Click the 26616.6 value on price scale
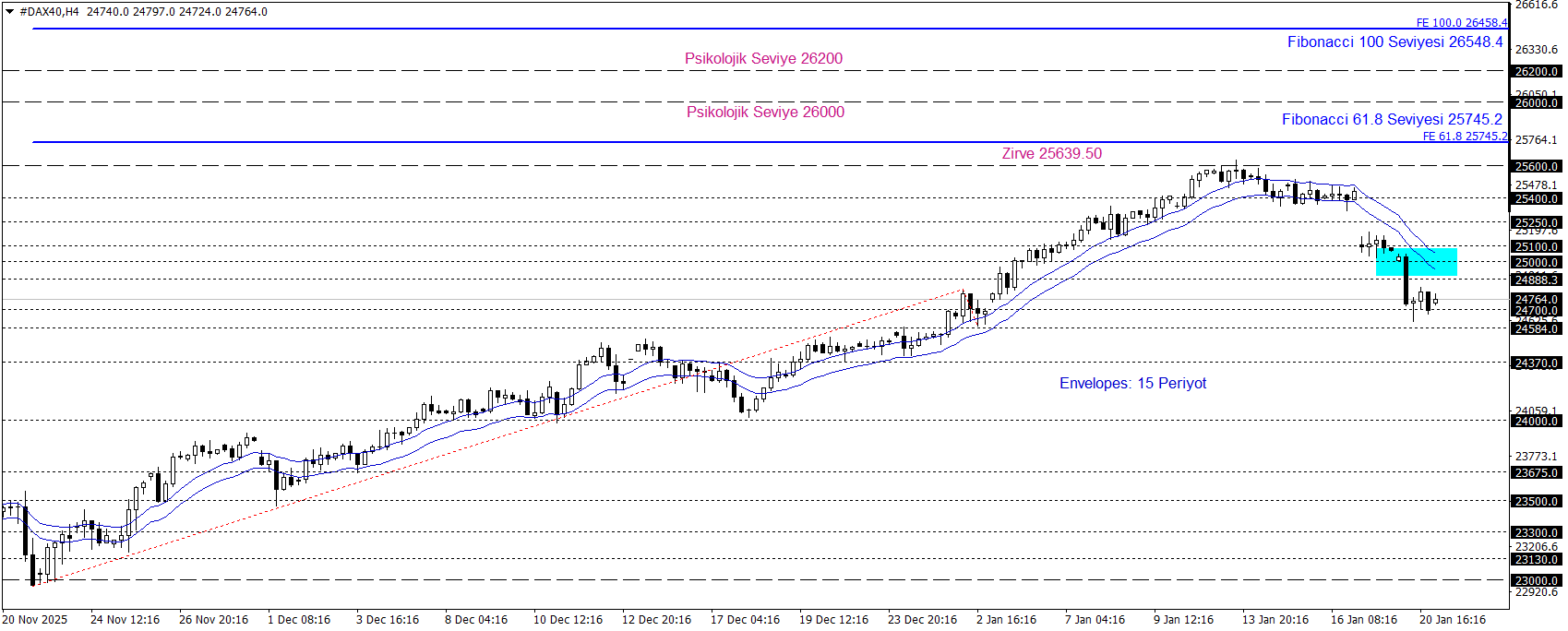This screenshot has width=1568, height=631. (1537, 5)
